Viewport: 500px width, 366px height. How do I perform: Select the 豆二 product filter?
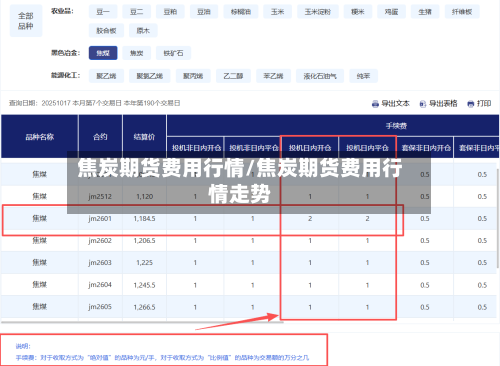pyautogui.click(x=136, y=12)
